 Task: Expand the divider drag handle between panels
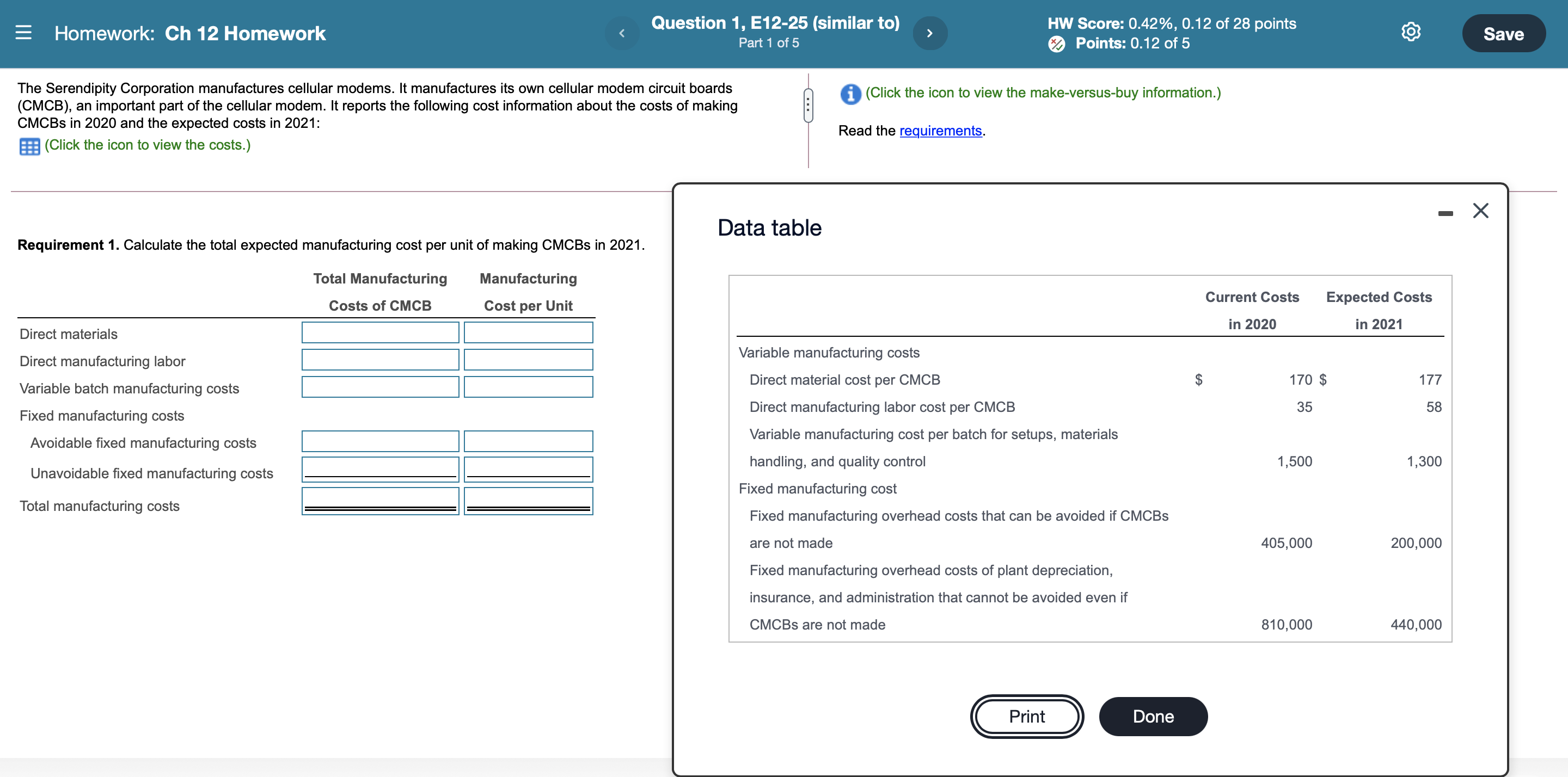808,105
